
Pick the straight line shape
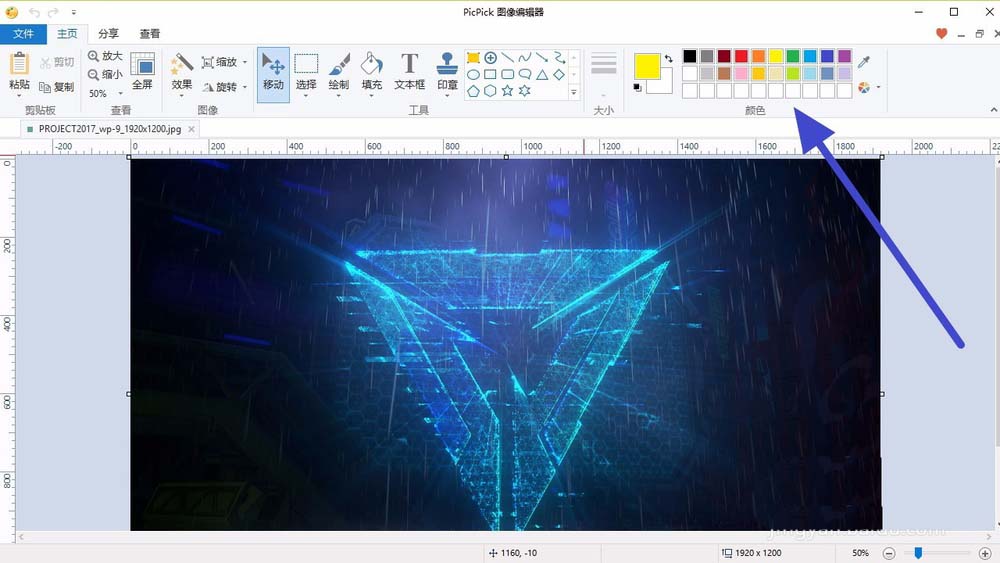point(508,58)
